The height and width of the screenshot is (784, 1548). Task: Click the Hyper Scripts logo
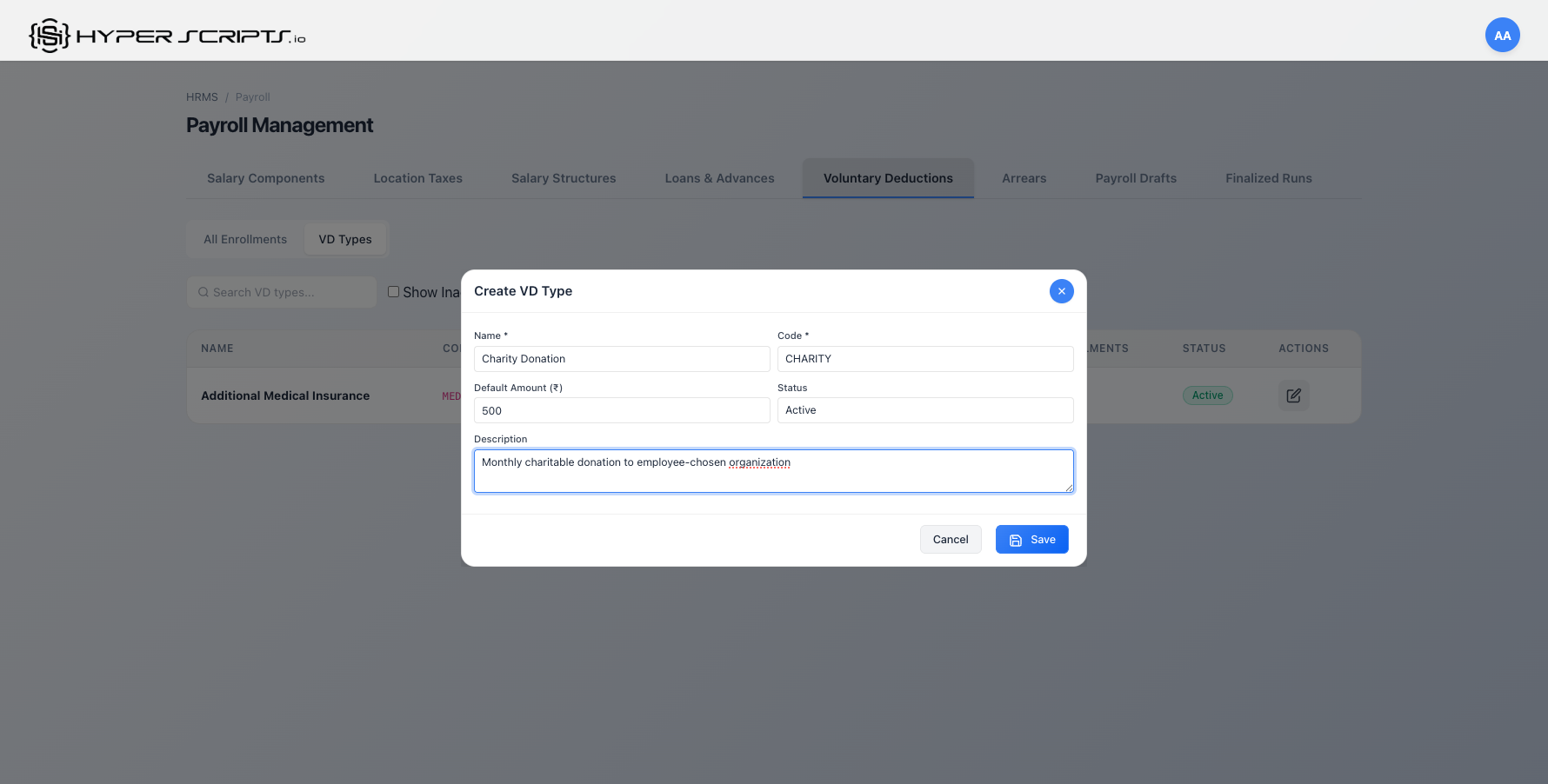pos(165,35)
